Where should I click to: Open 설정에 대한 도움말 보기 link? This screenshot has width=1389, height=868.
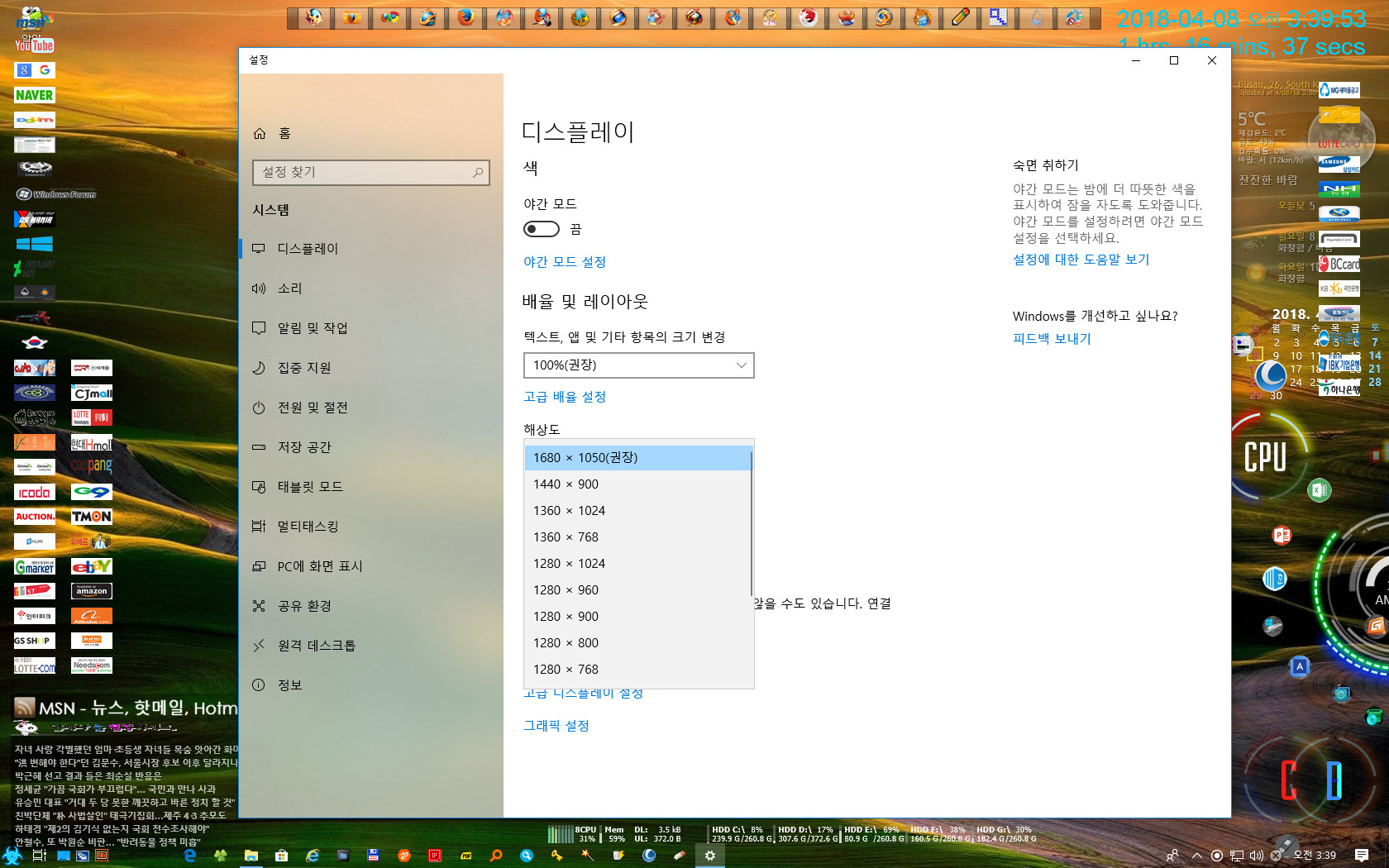[x=1081, y=260]
